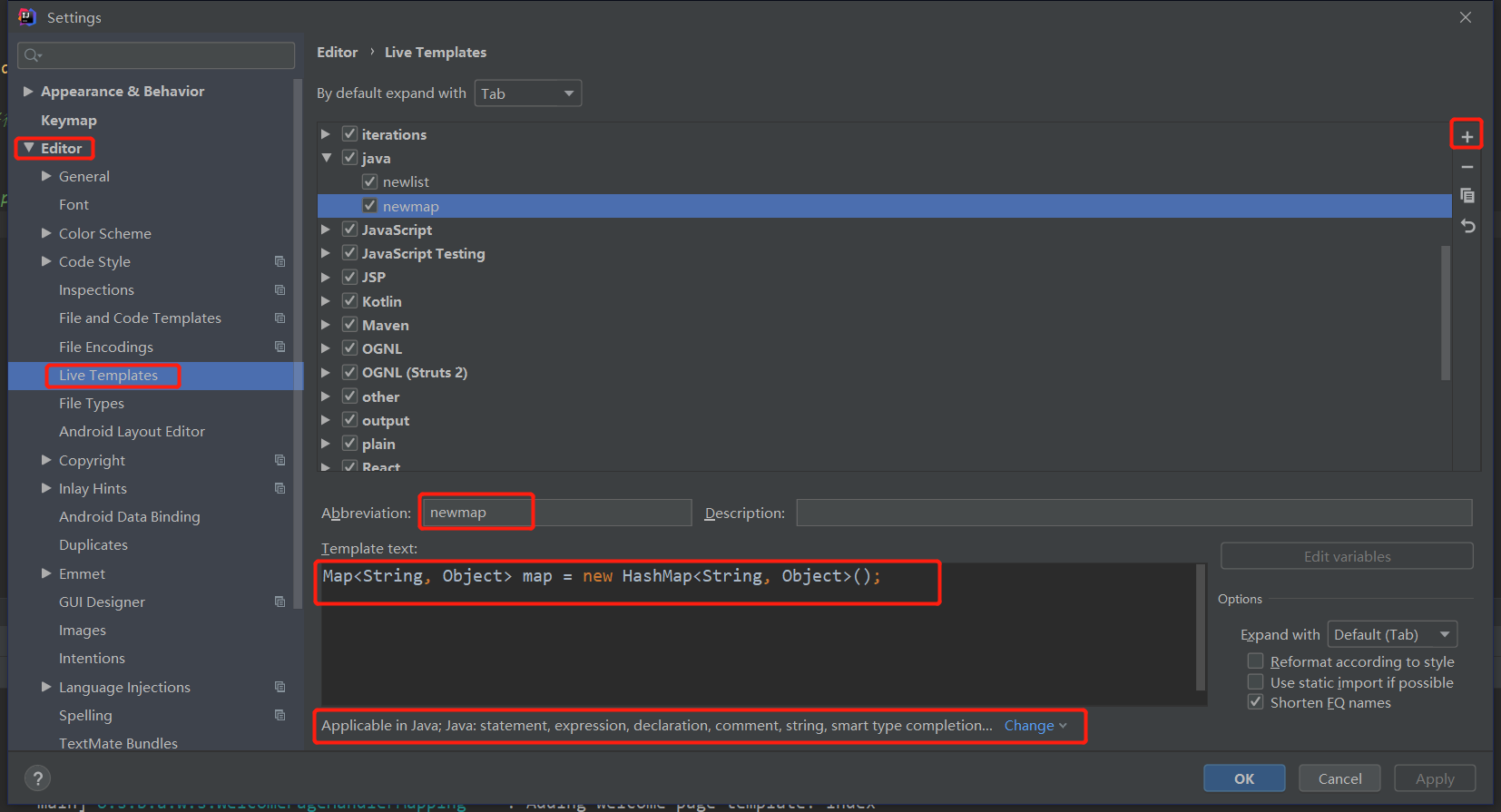
Task: Click OK to save settings
Action: coord(1244,778)
